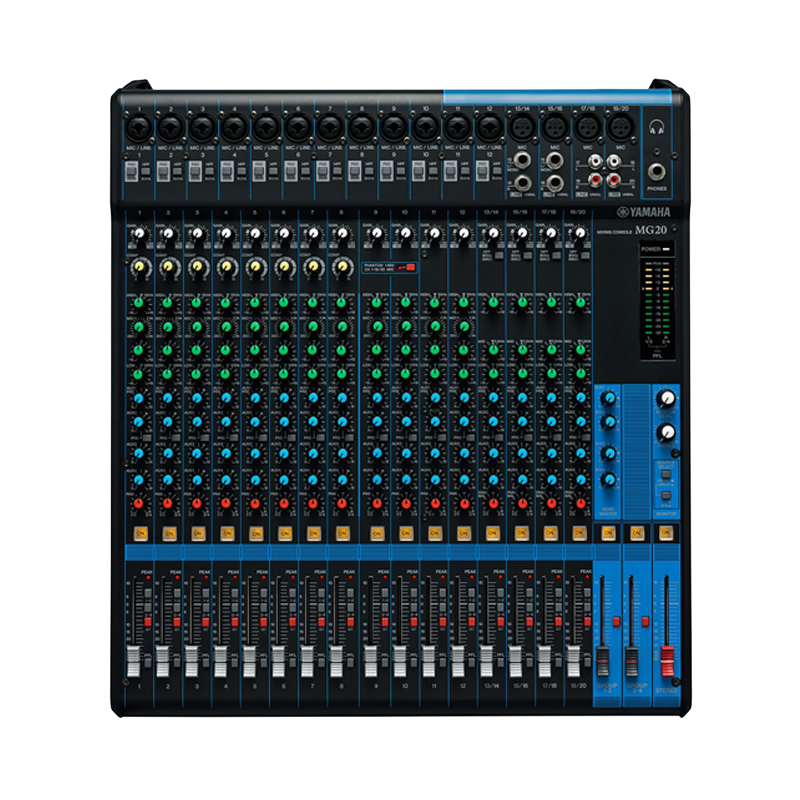
Task: Click channel 1 white GAIN knob
Action: pos(139,234)
